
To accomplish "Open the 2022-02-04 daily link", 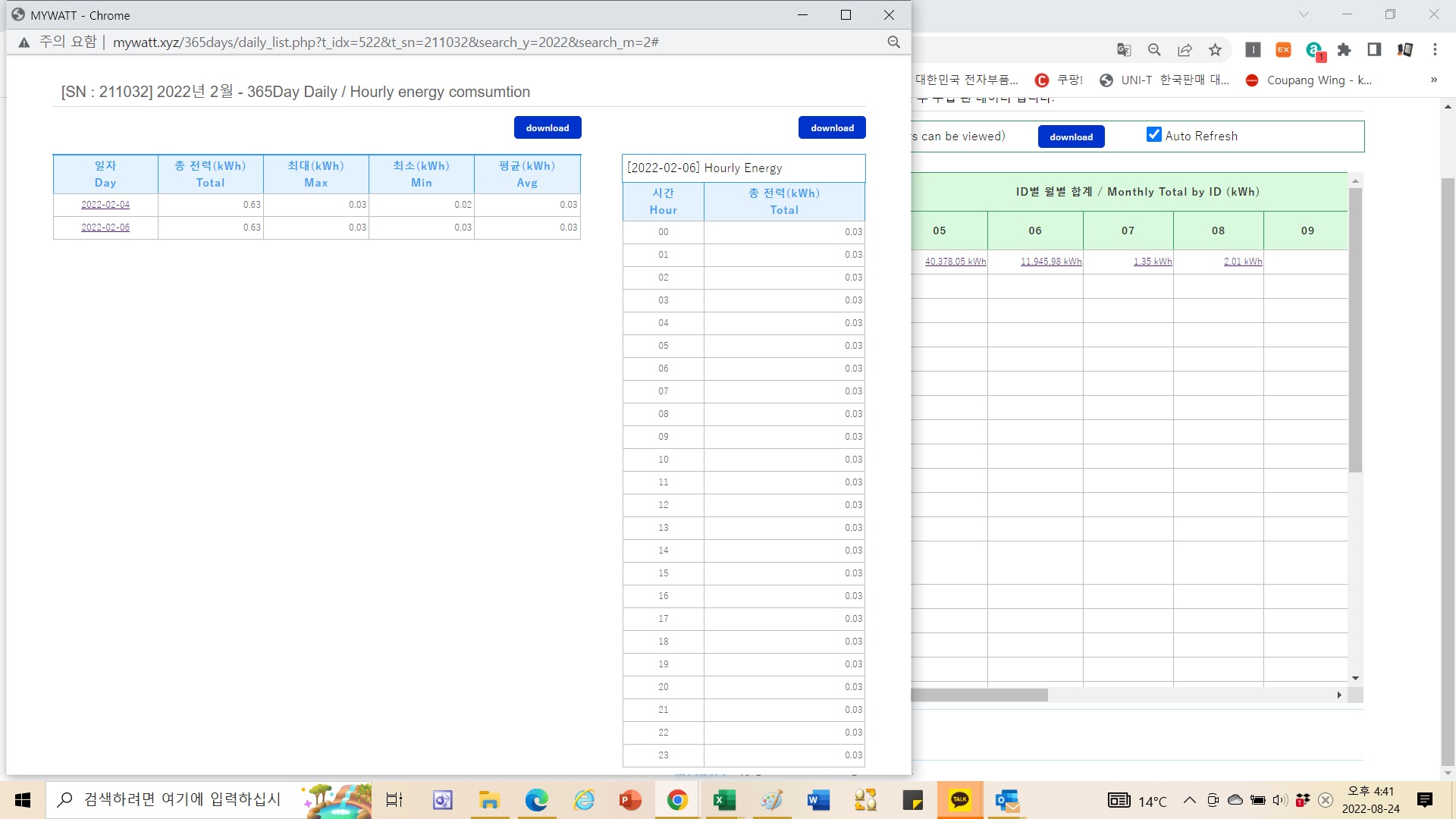I will click(x=105, y=205).
